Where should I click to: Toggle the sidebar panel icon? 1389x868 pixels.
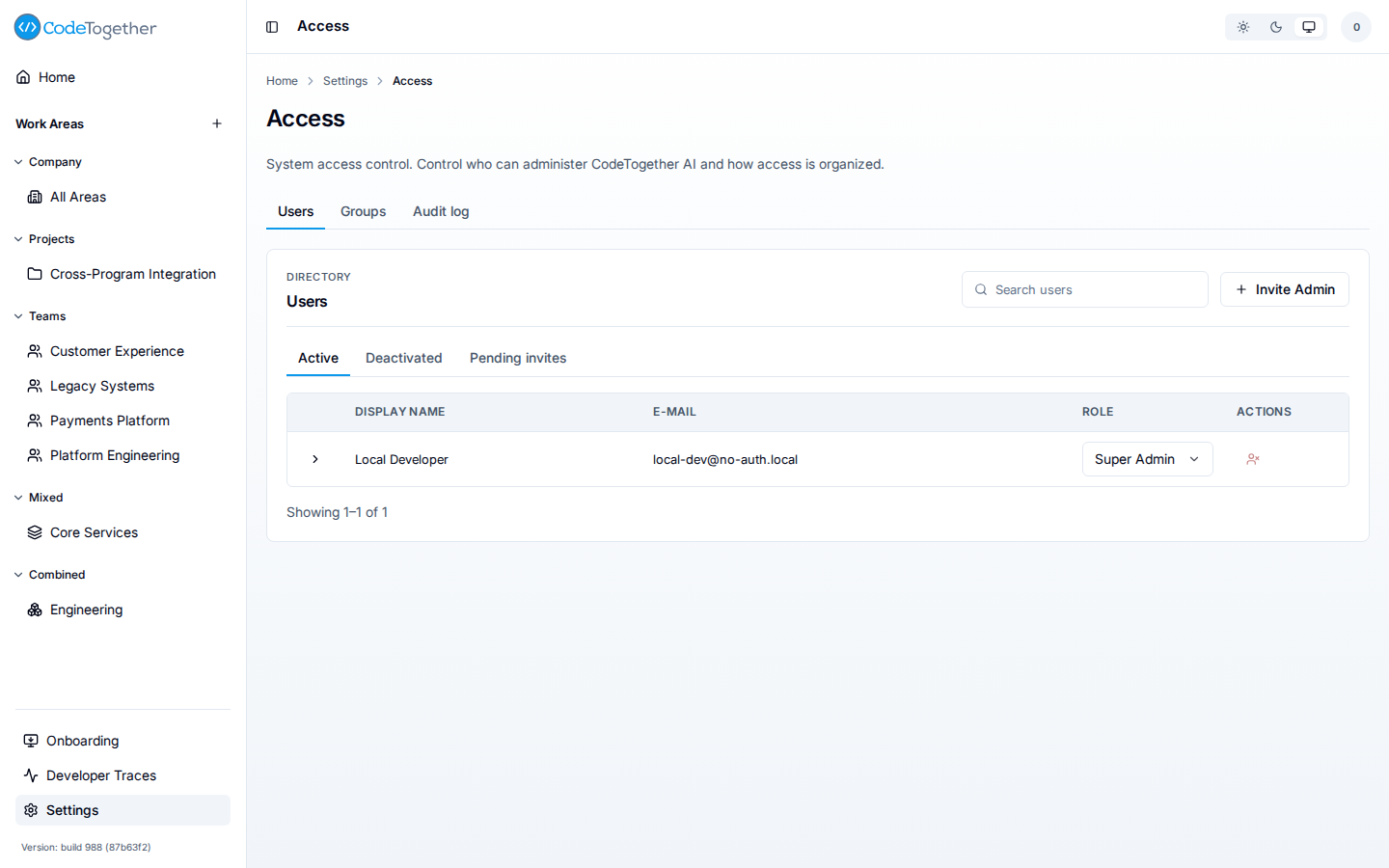pos(272,27)
